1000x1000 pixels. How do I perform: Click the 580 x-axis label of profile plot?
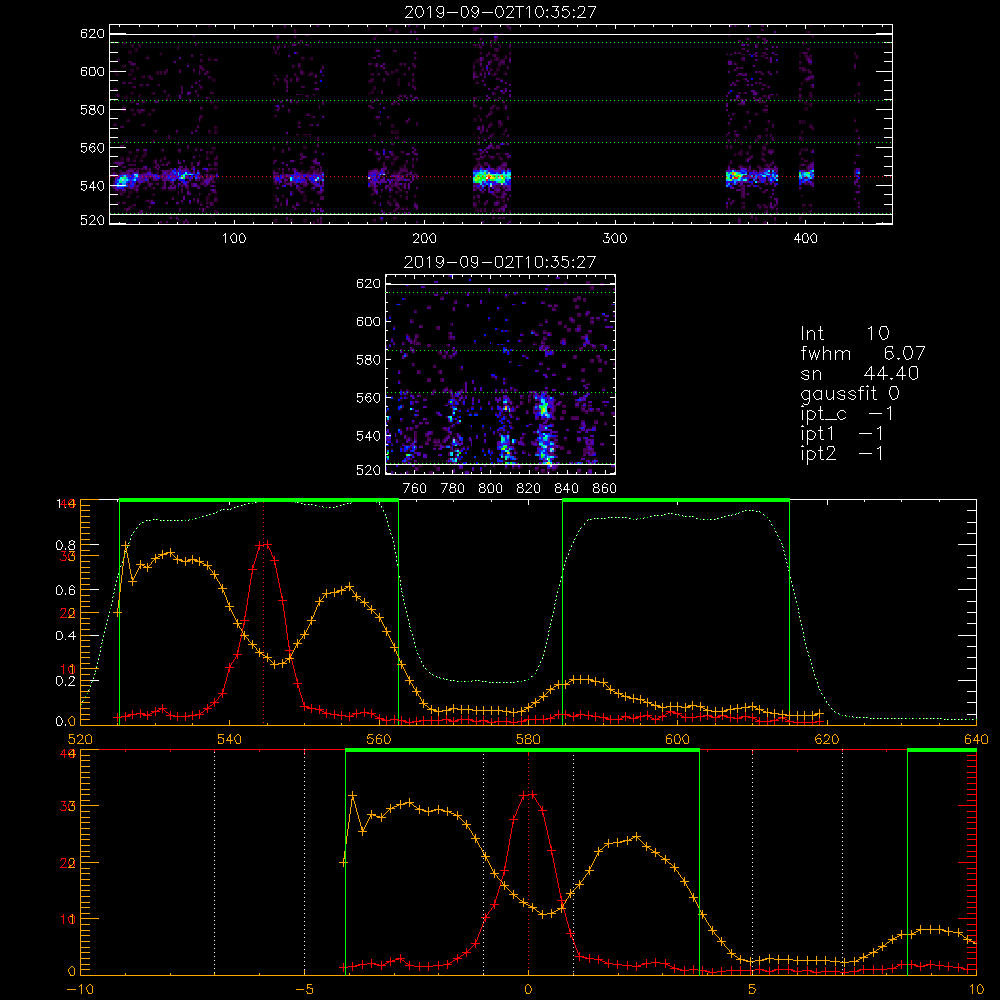(x=528, y=740)
